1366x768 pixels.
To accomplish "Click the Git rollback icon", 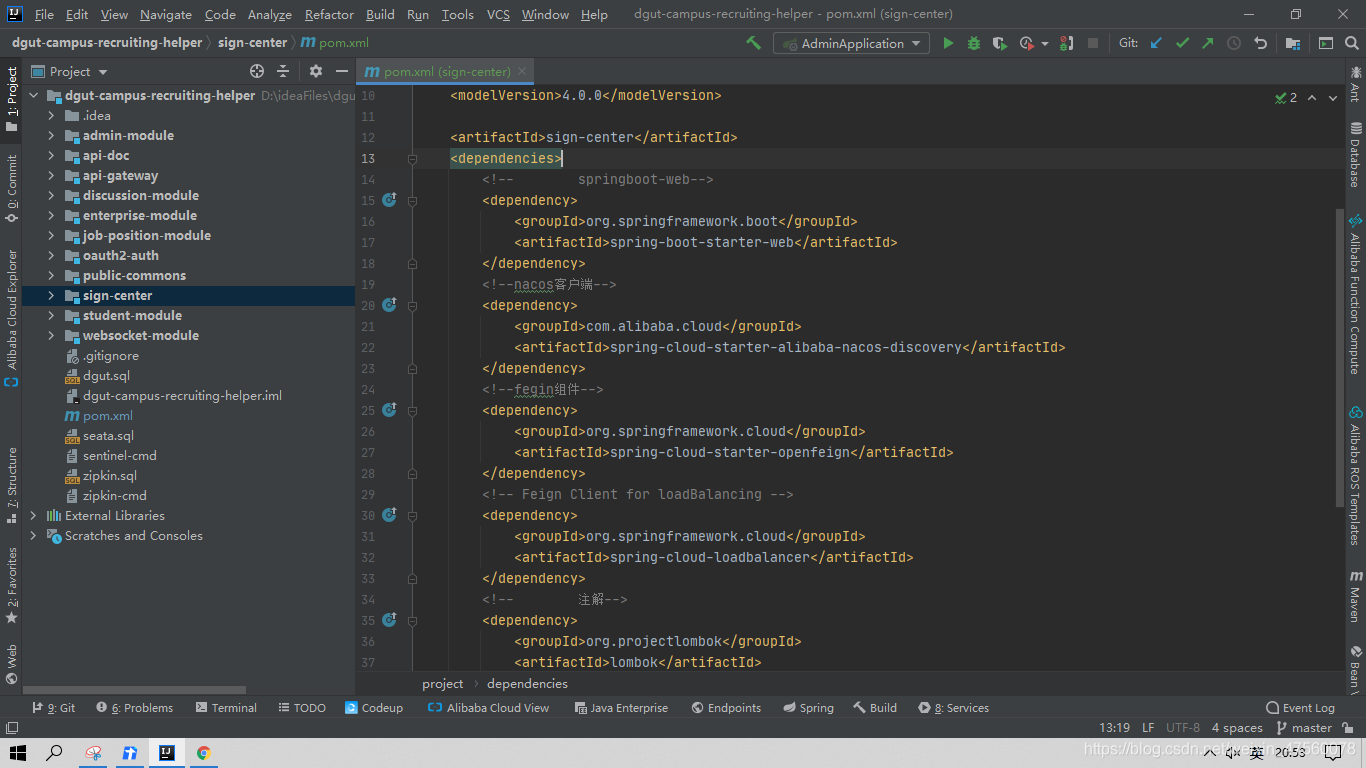I will pyautogui.click(x=1260, y=43).
